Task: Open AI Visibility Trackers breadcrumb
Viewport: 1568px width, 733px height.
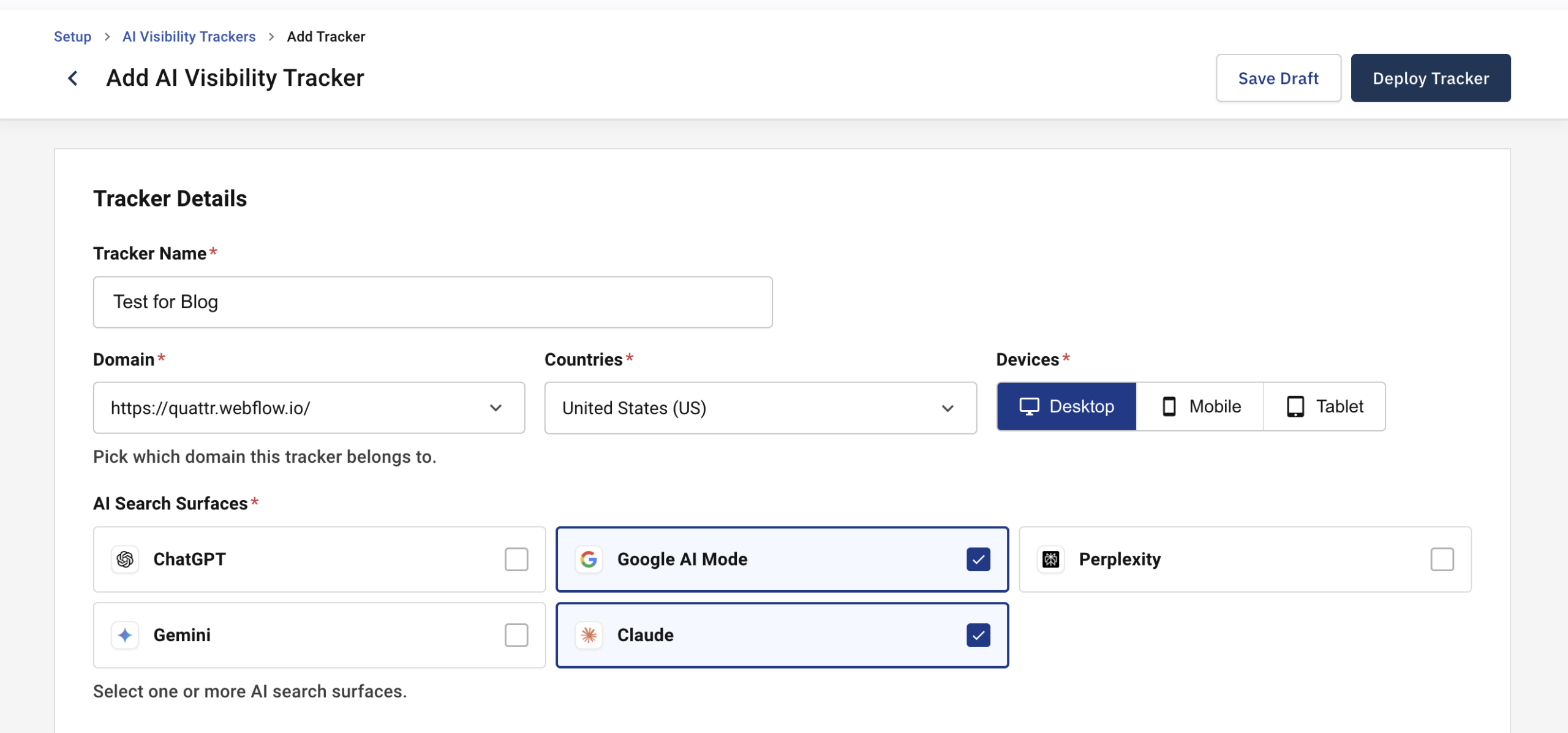Action: coord(189,36)
